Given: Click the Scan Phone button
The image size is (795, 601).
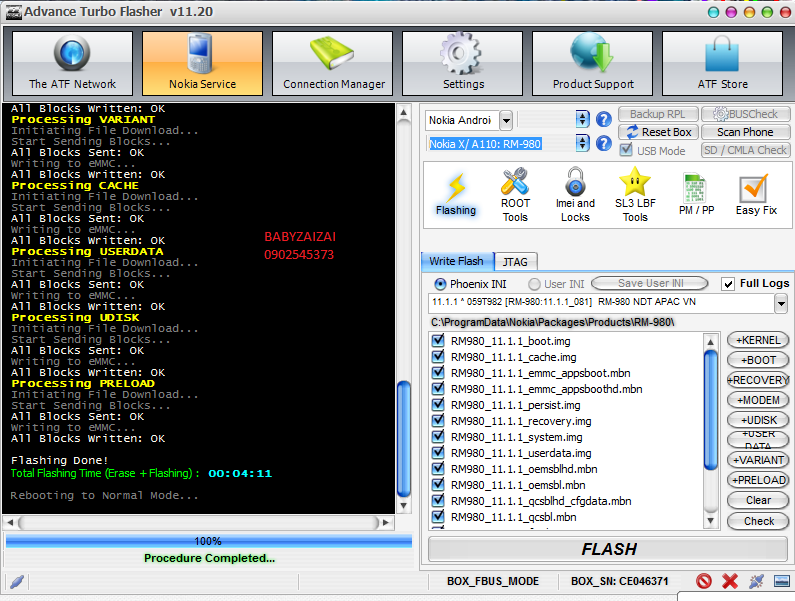Looking at the screenshot, I should point(745,132).
